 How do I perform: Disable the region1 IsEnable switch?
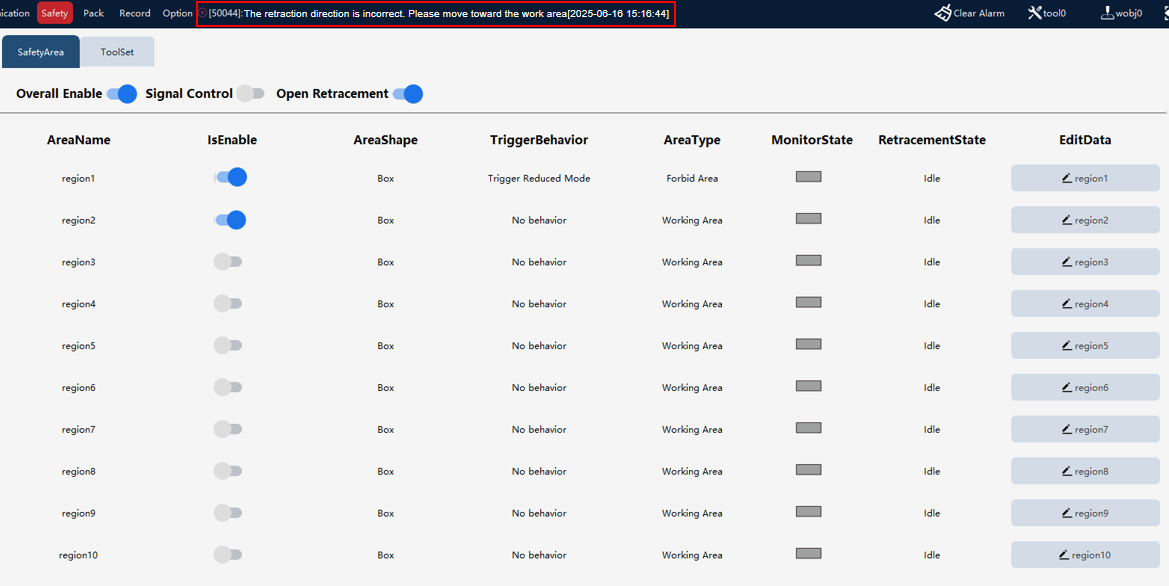tap(230, 177)
